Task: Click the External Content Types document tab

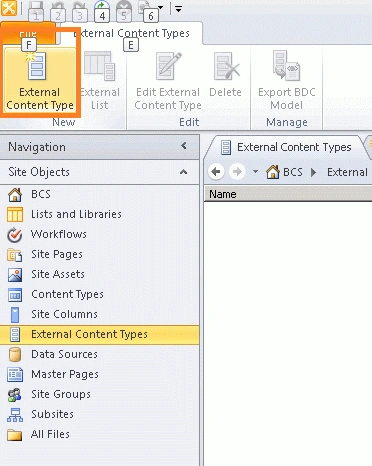Action: (285, 147)
